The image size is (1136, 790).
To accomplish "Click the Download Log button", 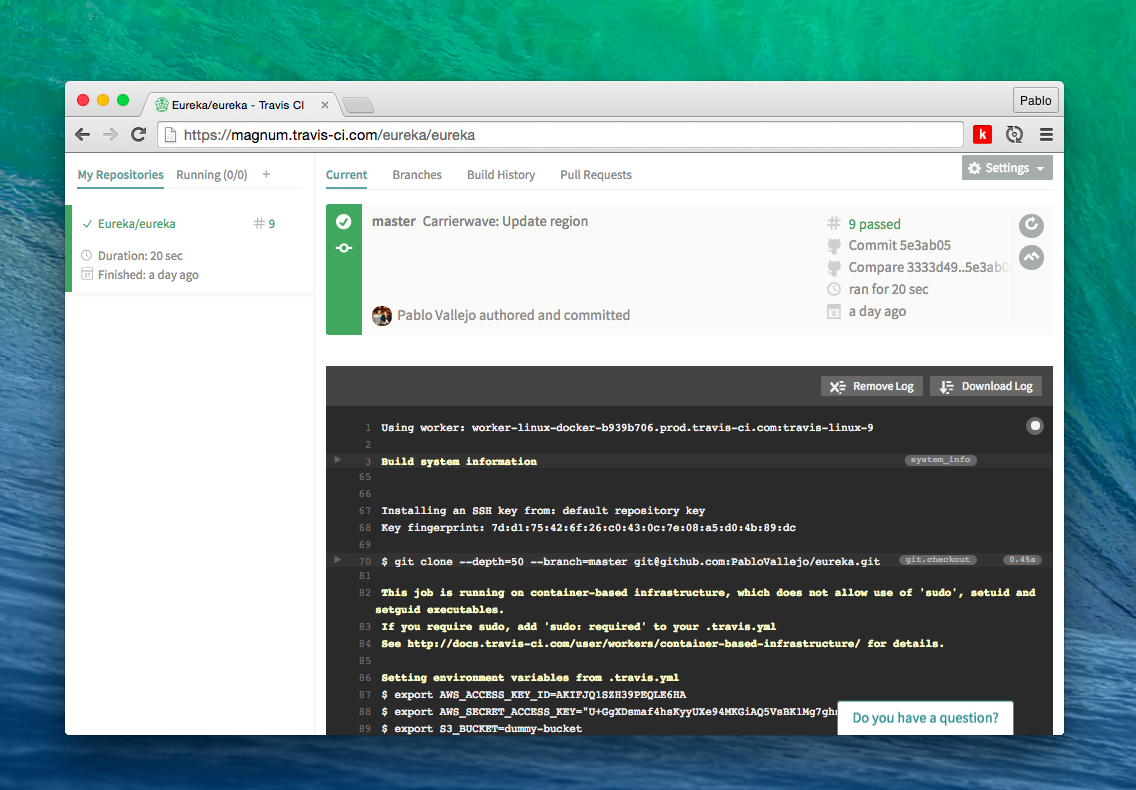I will (986, 386).
